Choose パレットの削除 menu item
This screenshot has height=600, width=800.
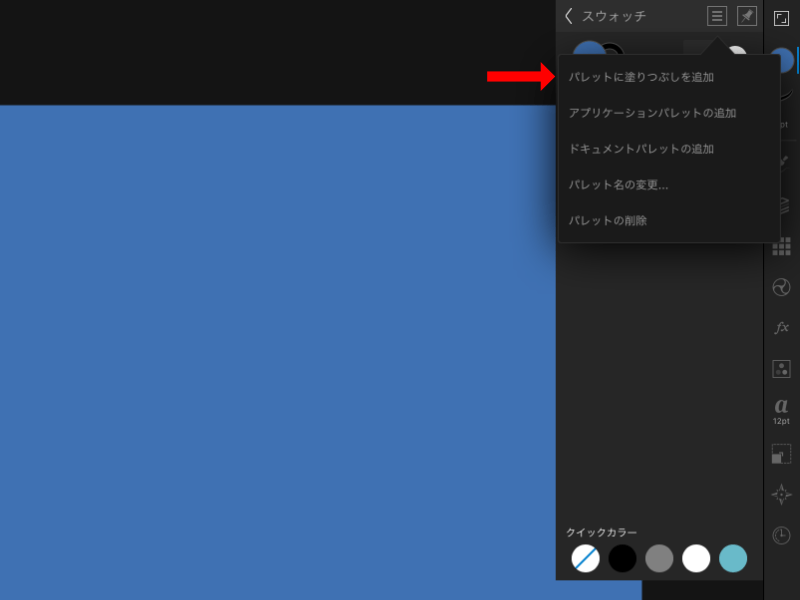pyautogui.click(x=669, y=220)
